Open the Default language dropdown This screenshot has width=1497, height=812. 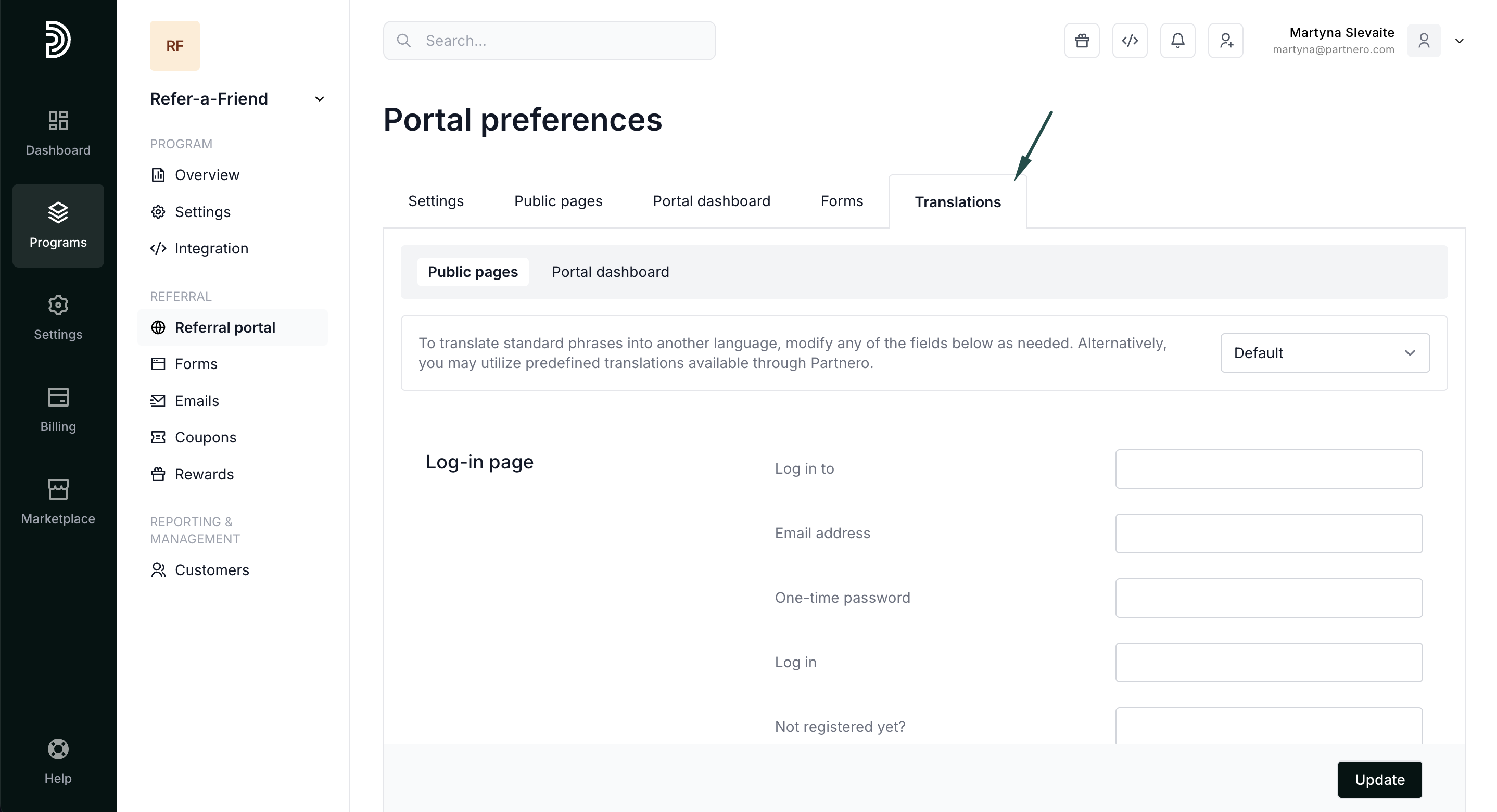pos(1324,353)
